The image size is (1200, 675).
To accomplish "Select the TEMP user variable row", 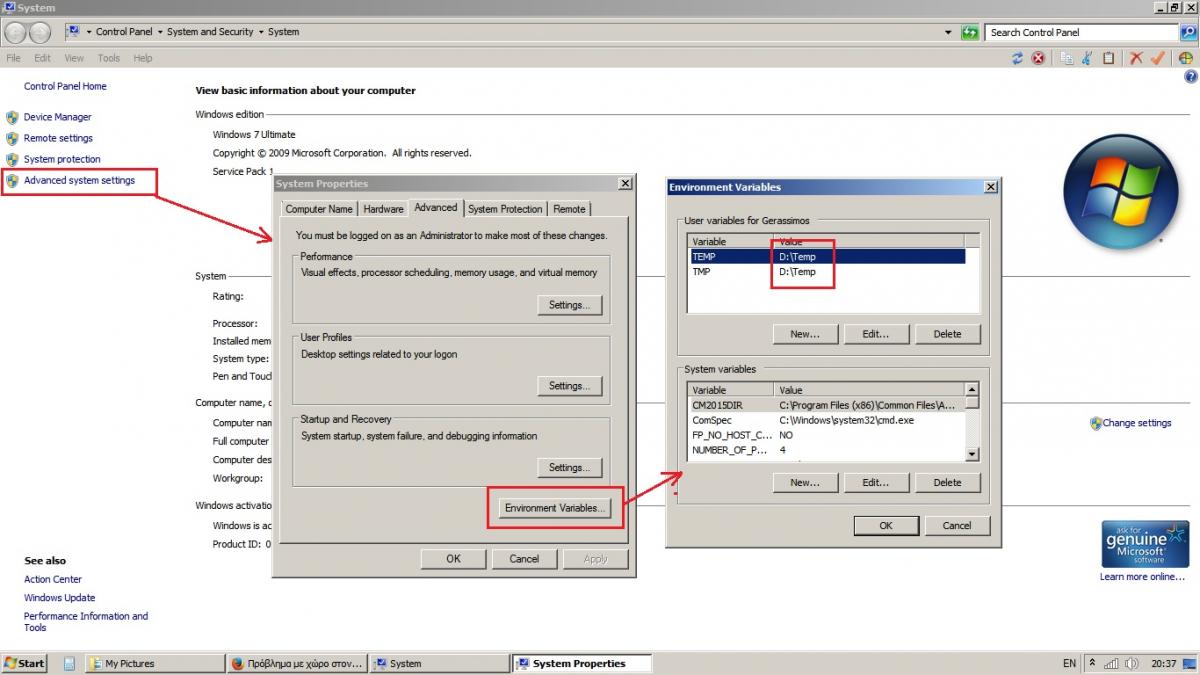I will point(827,257).
